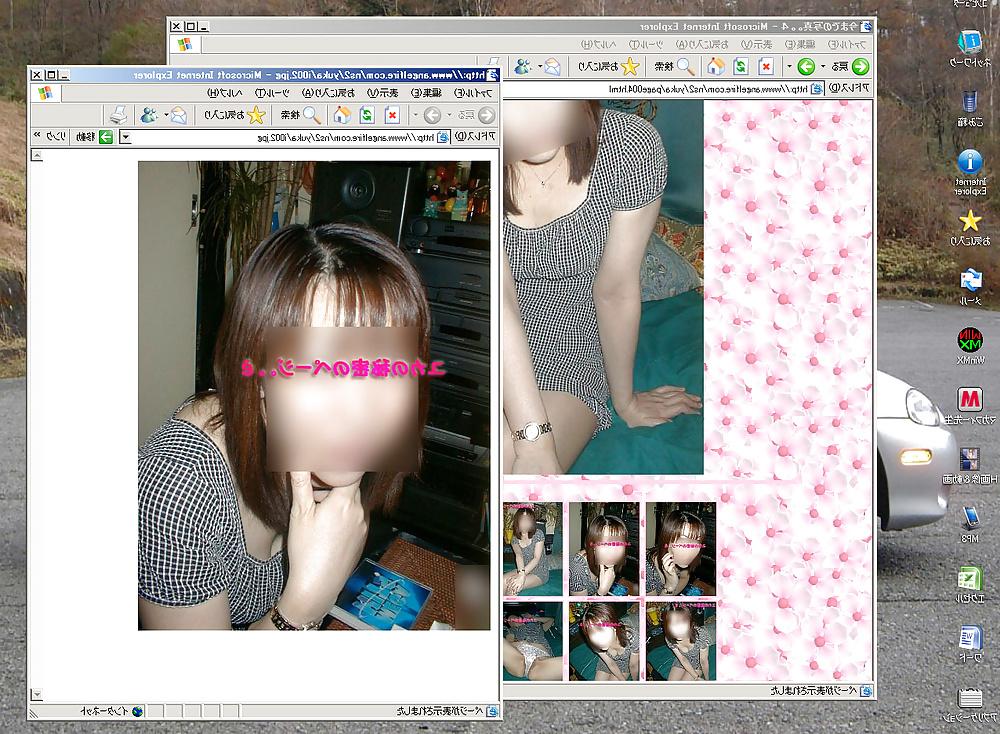
Task: Expand Forward history dropdown in front window
Action: (415, 115)
